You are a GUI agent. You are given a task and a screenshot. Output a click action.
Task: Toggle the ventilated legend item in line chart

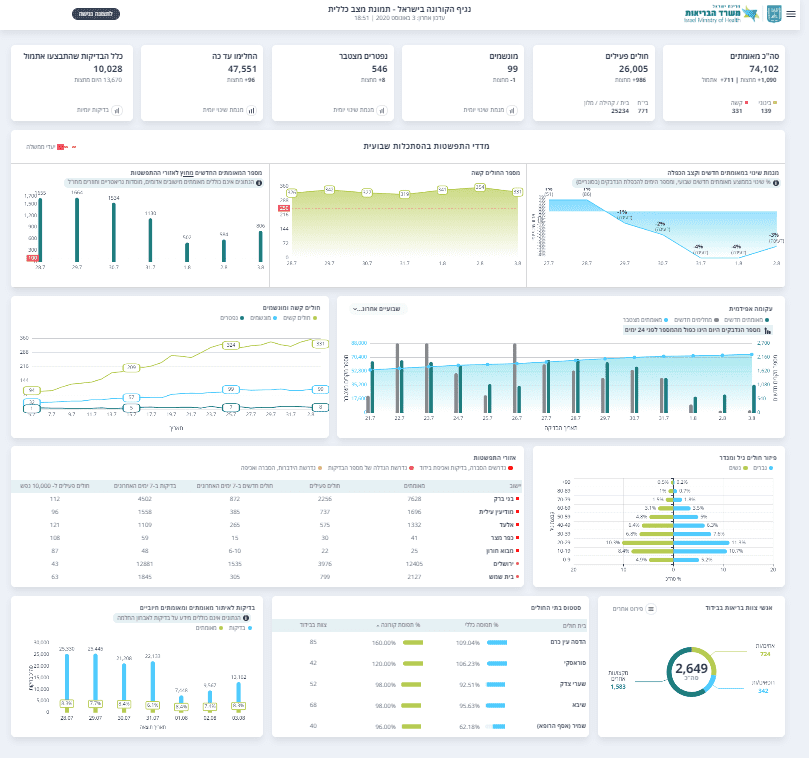point(264,318)
